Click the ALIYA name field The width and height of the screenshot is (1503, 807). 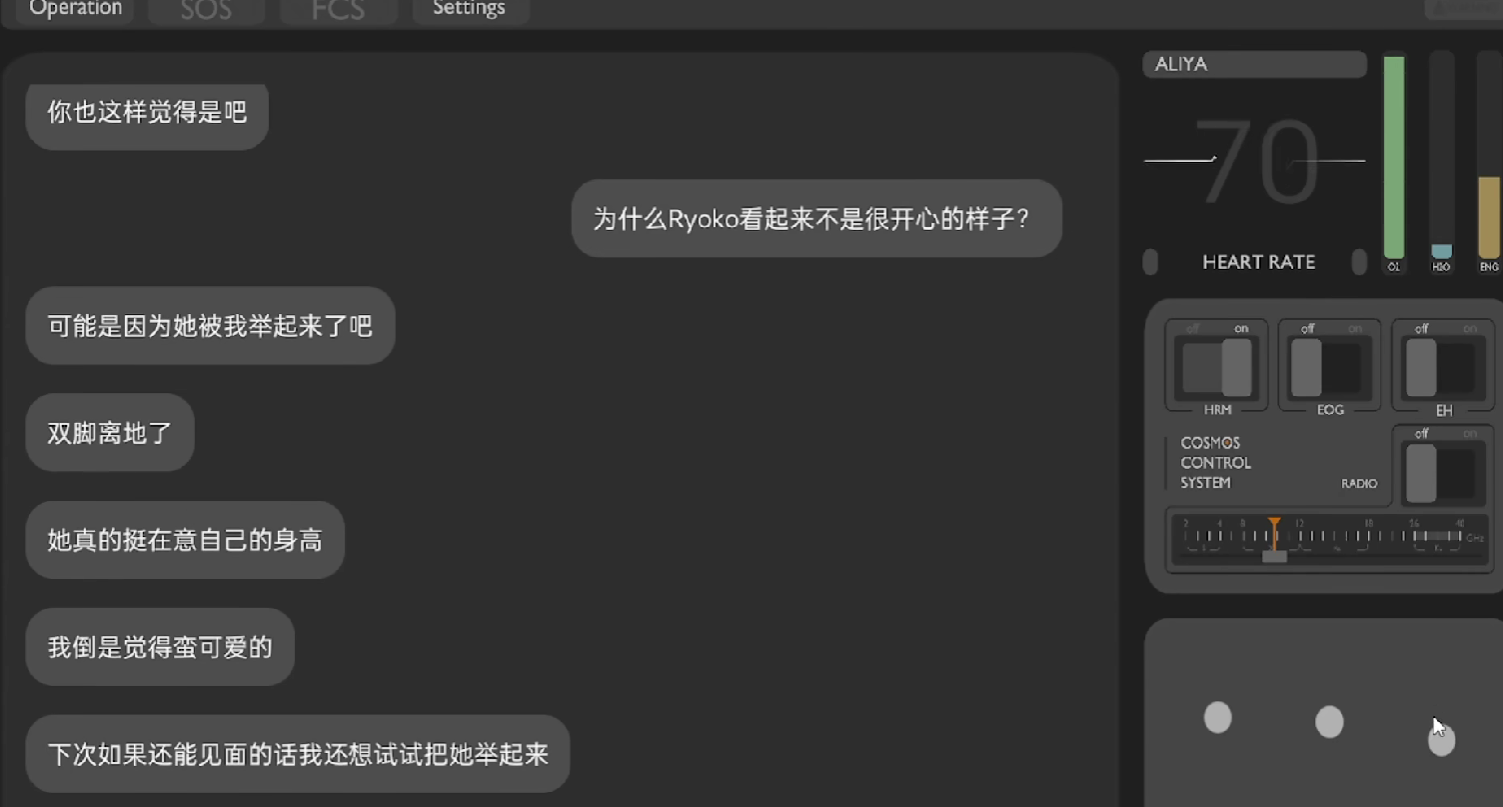pyautogui.click(x=1255, y=64)
